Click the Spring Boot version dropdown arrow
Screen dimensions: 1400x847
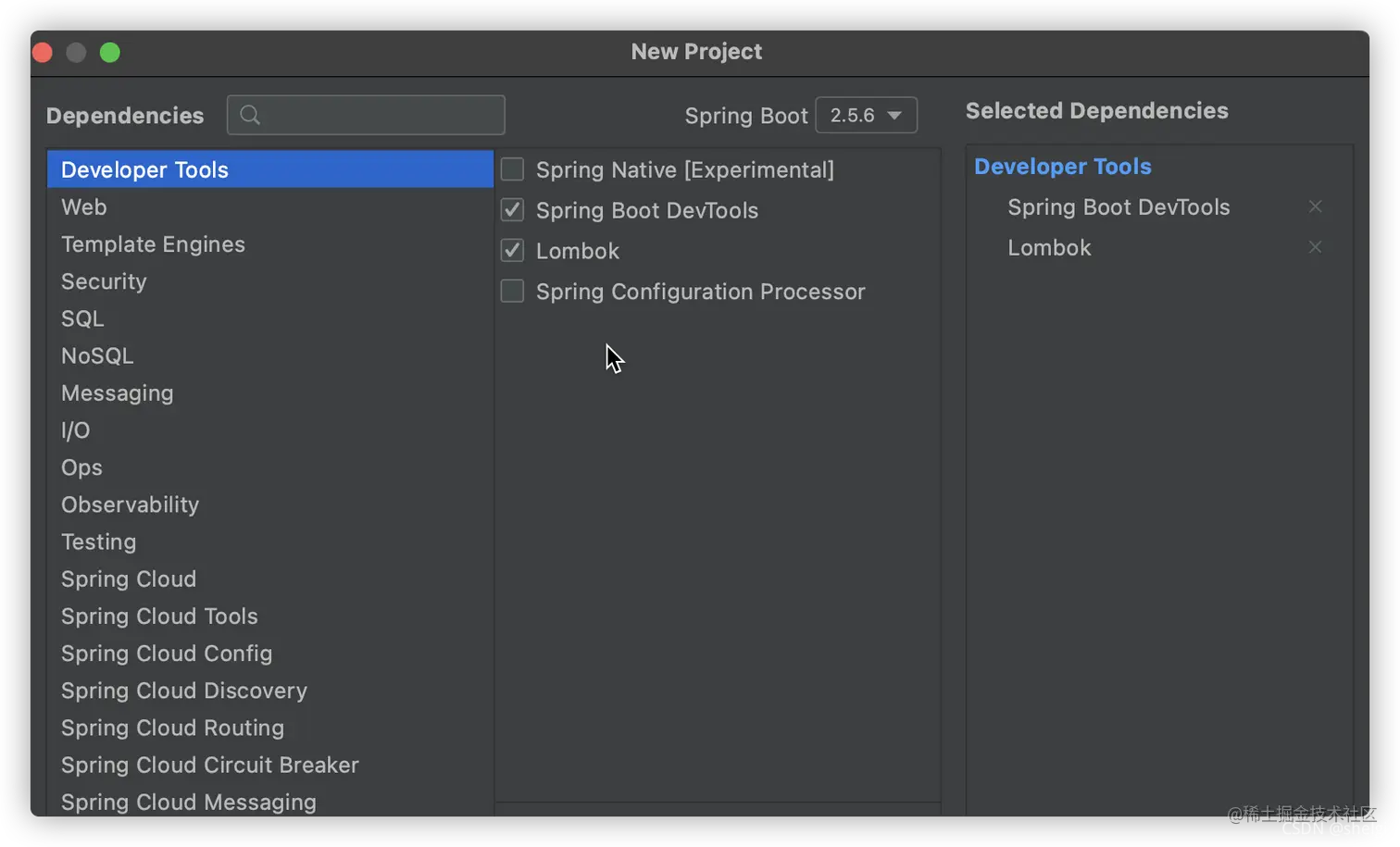(x=894, y=116)
